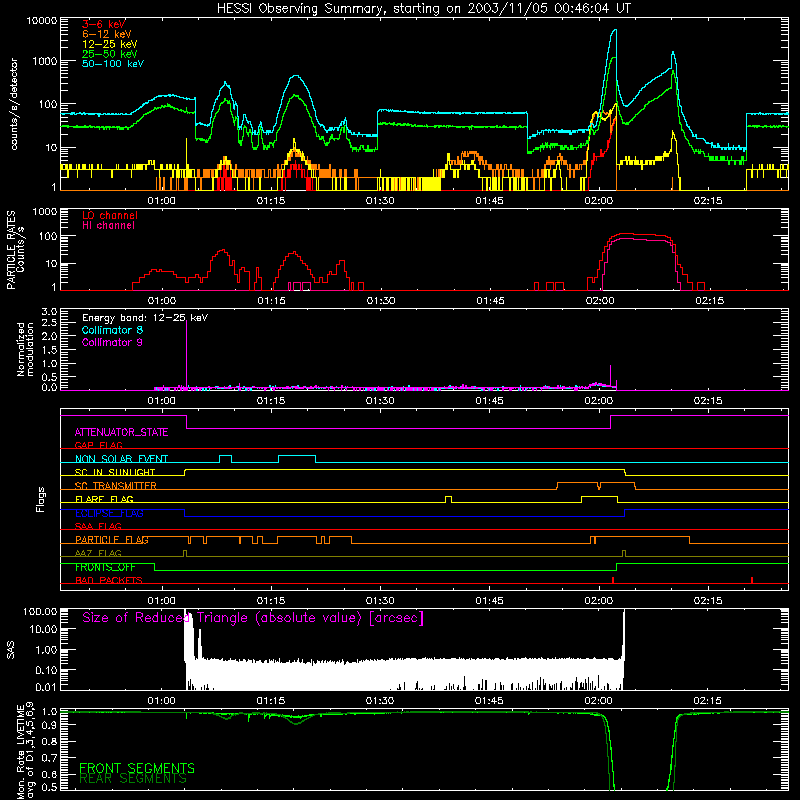Click the AAZ_FLAG label
The height and width of the screenshot is (800, 800).
click(98, 553)
